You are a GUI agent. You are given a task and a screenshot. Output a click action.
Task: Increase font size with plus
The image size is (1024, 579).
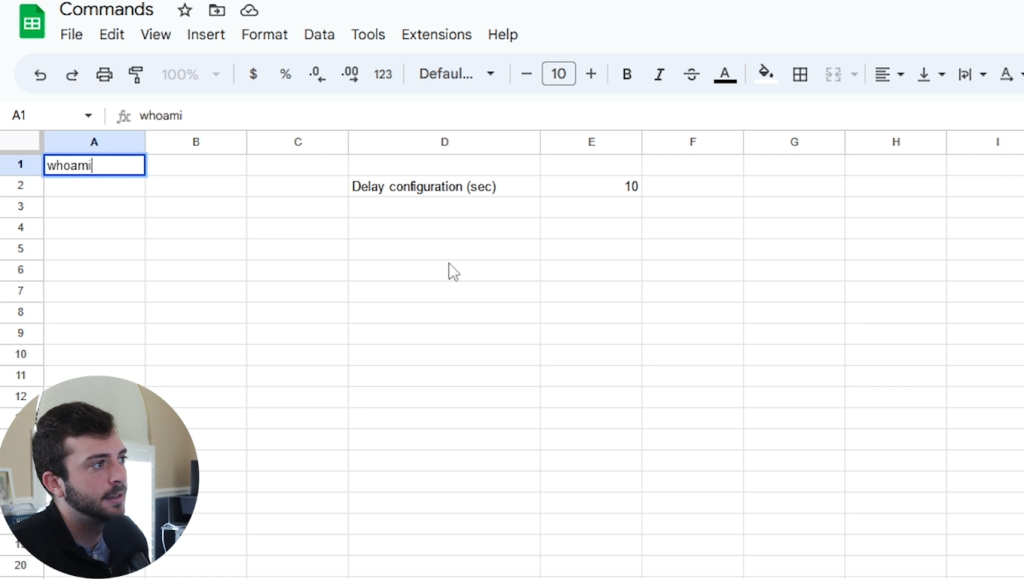[591, 74]
